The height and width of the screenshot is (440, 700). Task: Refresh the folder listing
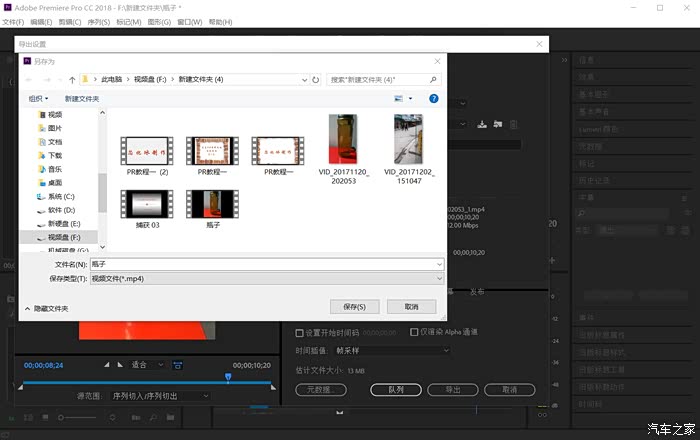pyautogui.click(x=316, y=79)
